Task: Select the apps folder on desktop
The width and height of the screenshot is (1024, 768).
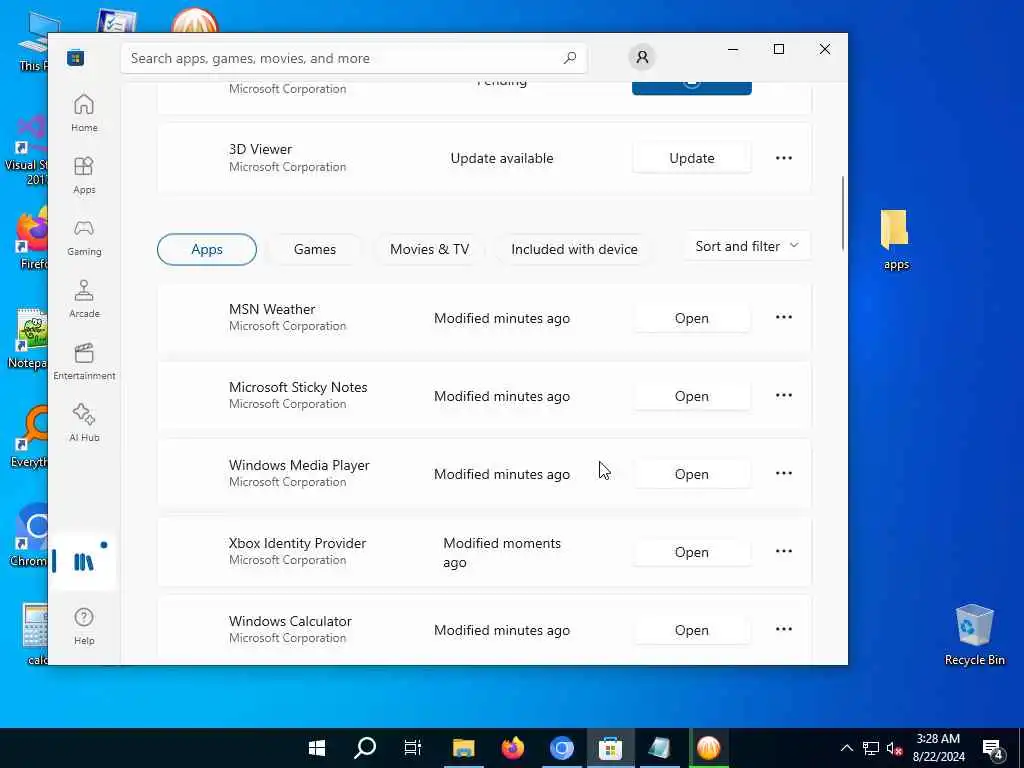Action: 895,239
